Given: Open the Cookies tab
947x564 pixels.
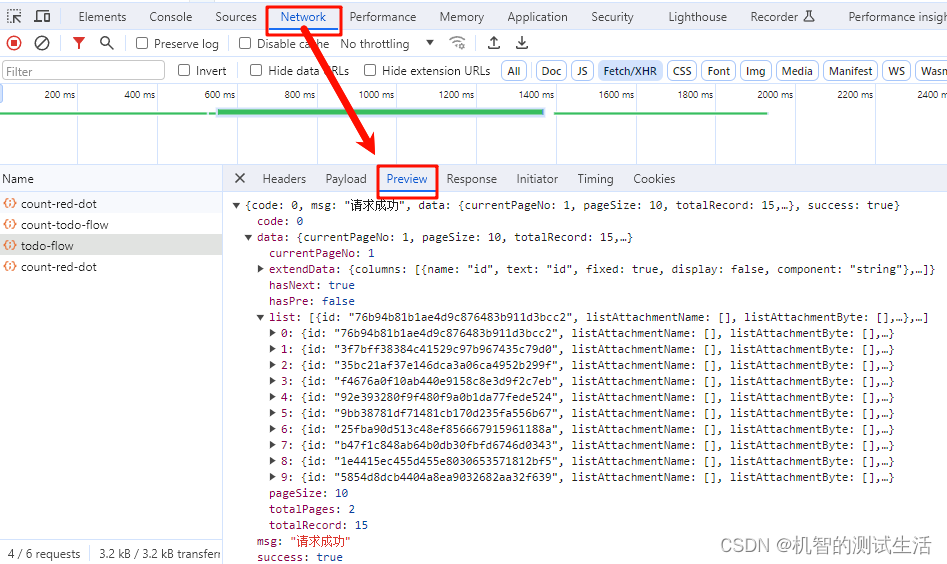Looking at the screenshot, I should tap(654, 179).
